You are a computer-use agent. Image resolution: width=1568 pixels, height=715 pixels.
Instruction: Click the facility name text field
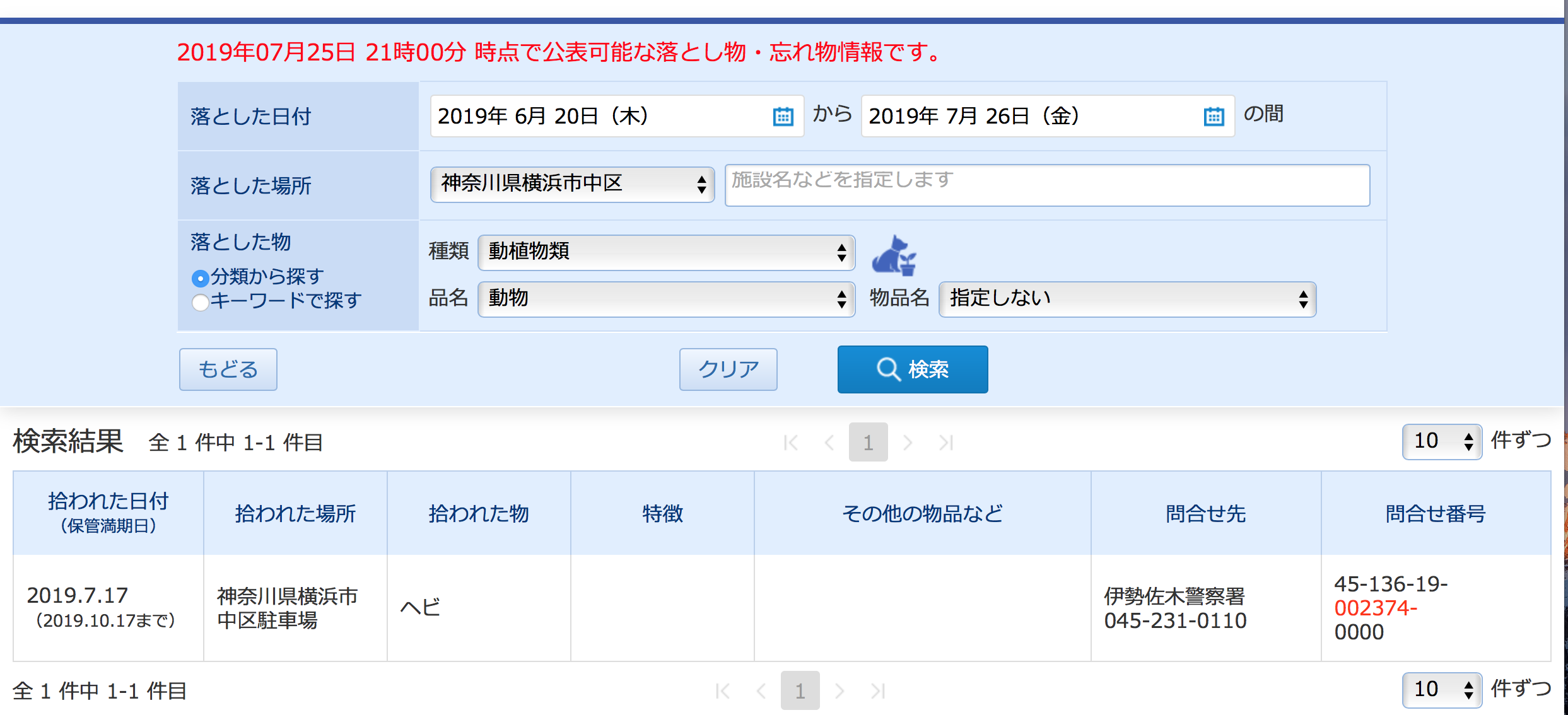(1047, 185)
